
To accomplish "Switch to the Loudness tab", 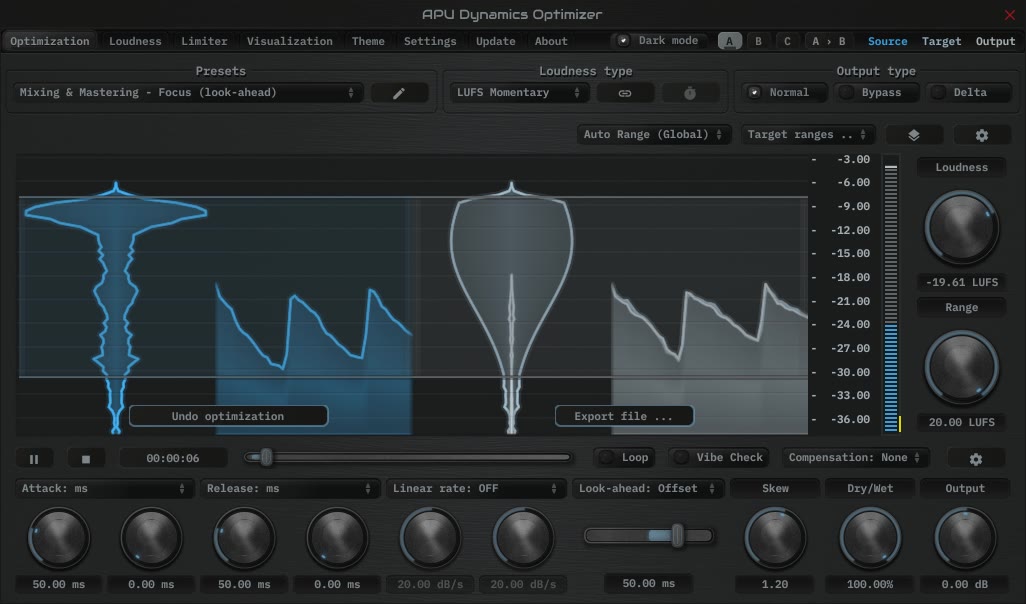I will [x=135, y=41].
